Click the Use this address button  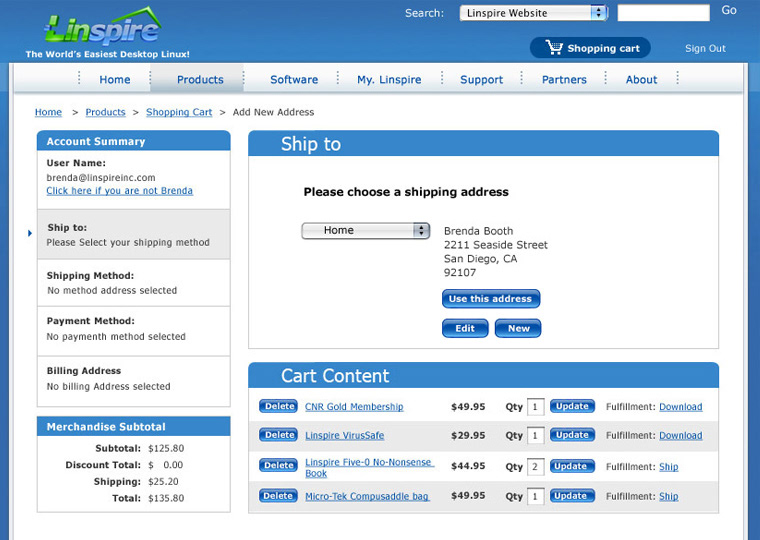pyautogui.click(x=491, y=299)
